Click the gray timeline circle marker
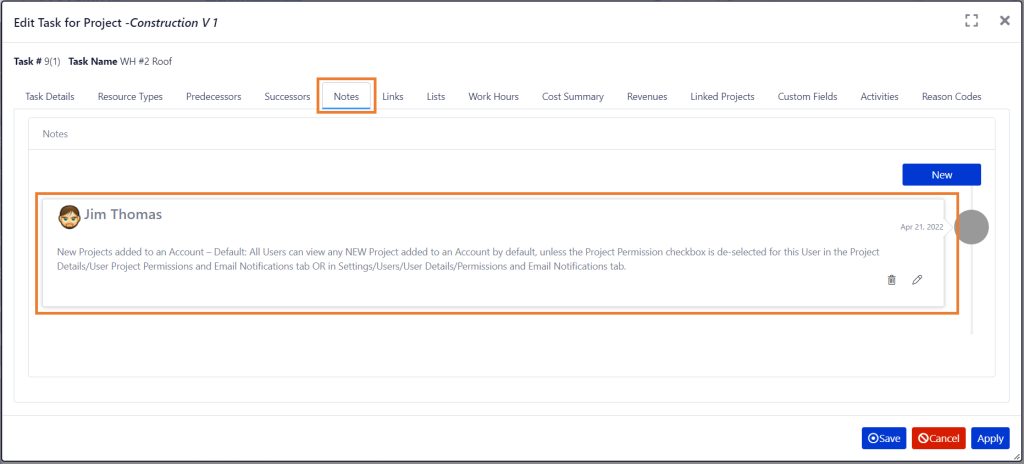 (971, 227)
